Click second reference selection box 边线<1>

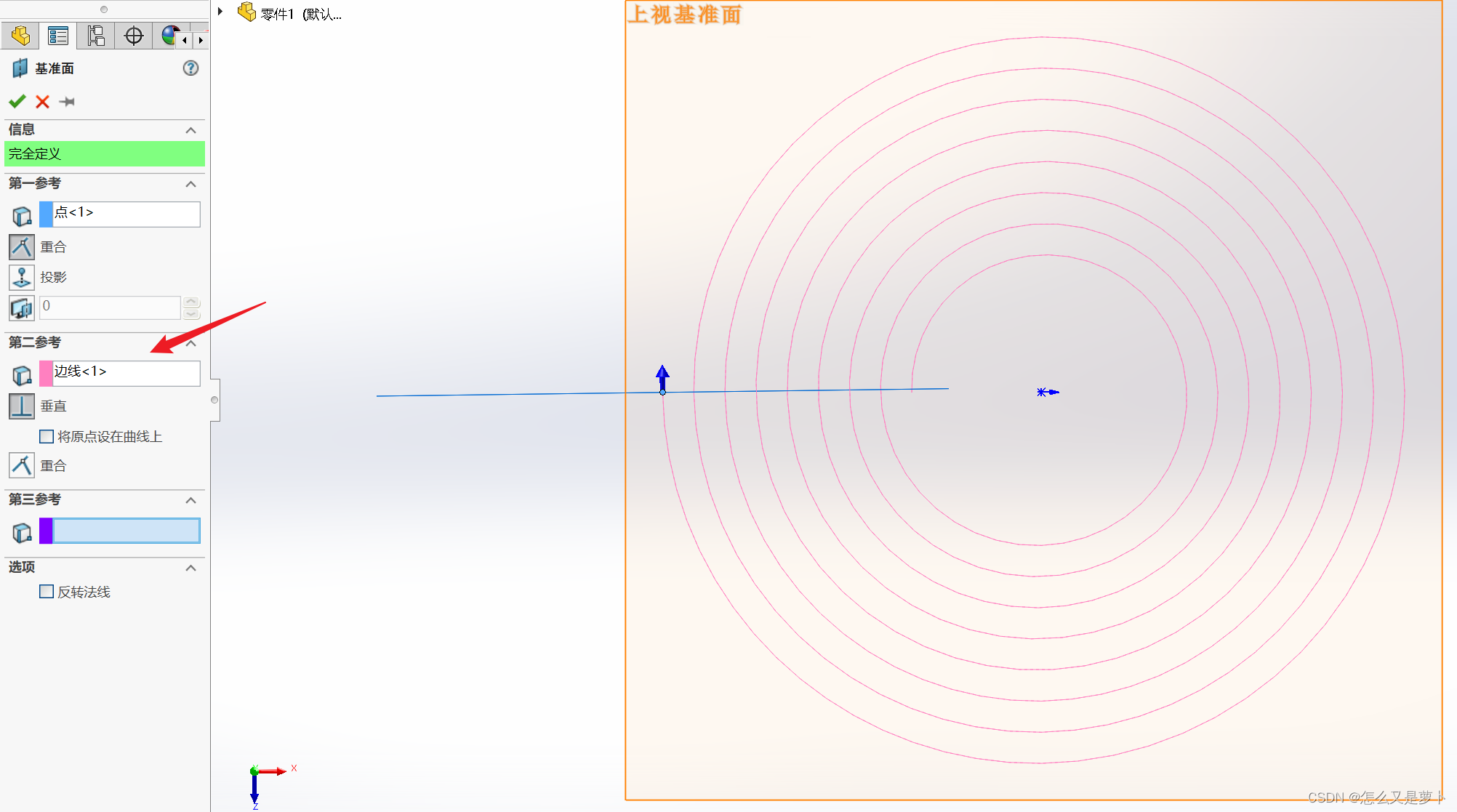coord(127,373)
